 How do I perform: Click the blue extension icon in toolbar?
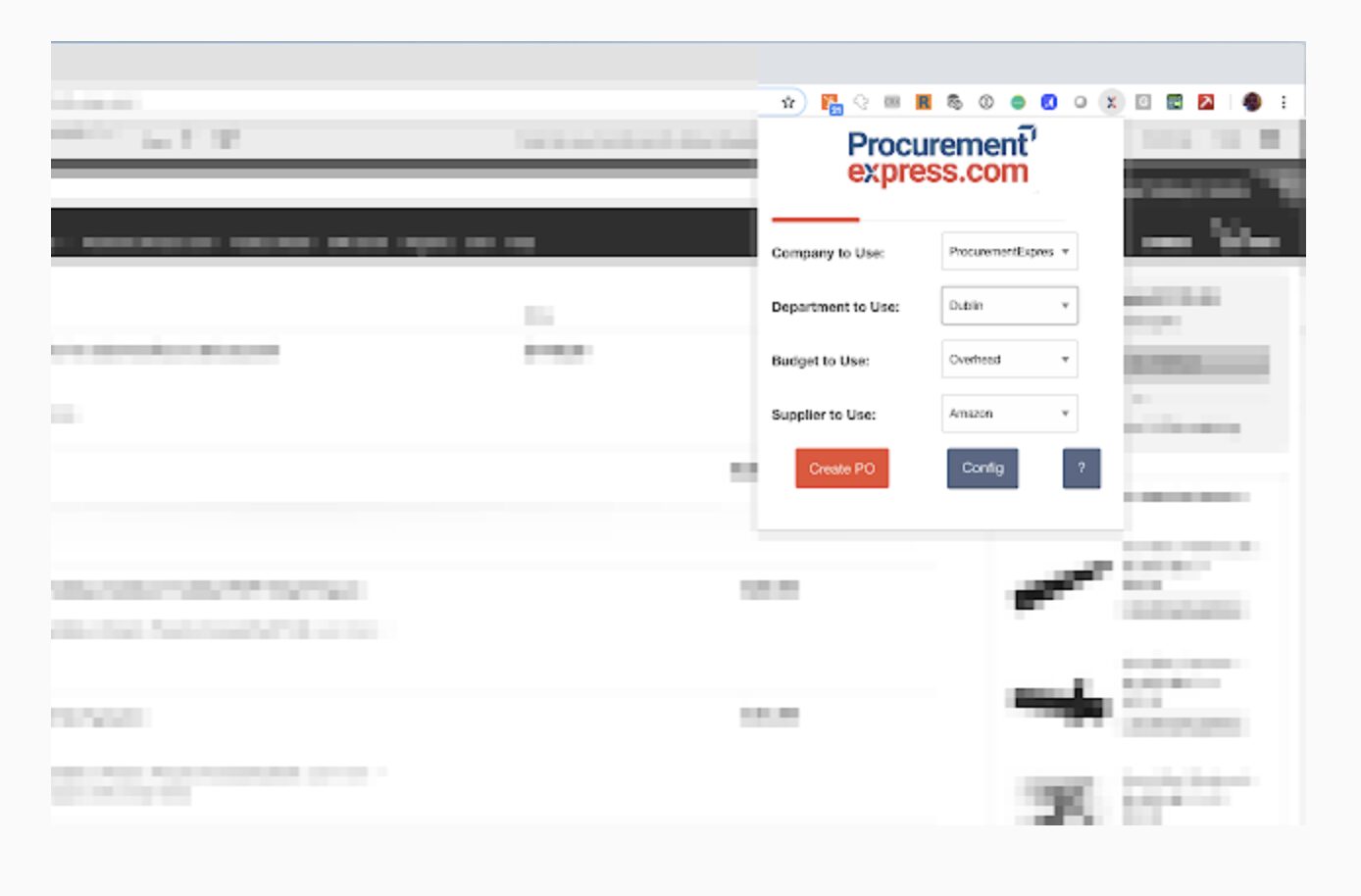click(x=1049, y=102)
